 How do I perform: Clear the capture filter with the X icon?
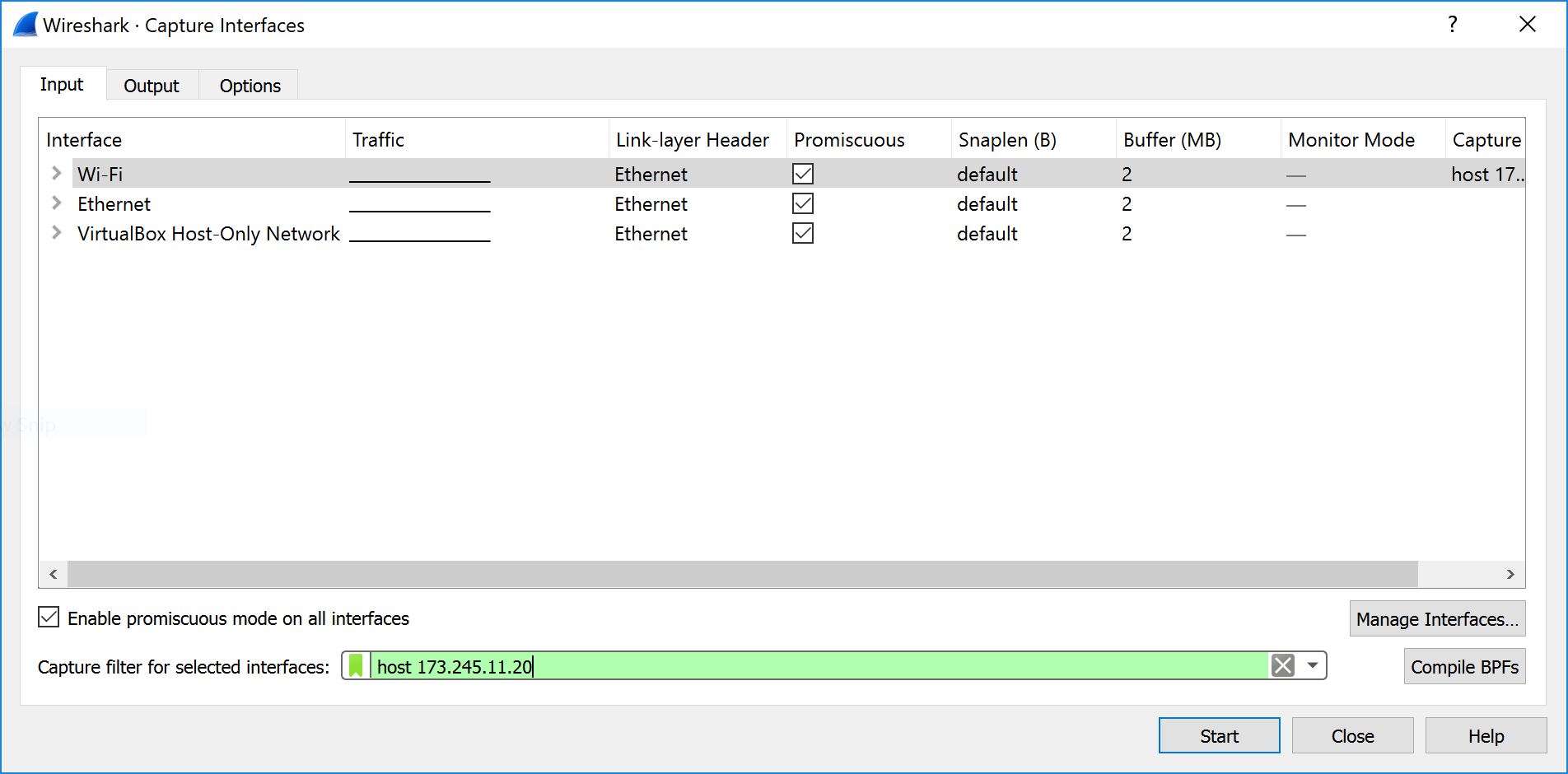coord(1283,665)
